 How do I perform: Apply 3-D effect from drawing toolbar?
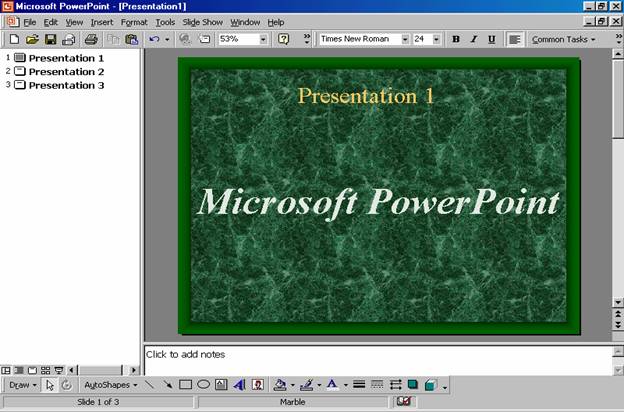click(x=431, y=385)
